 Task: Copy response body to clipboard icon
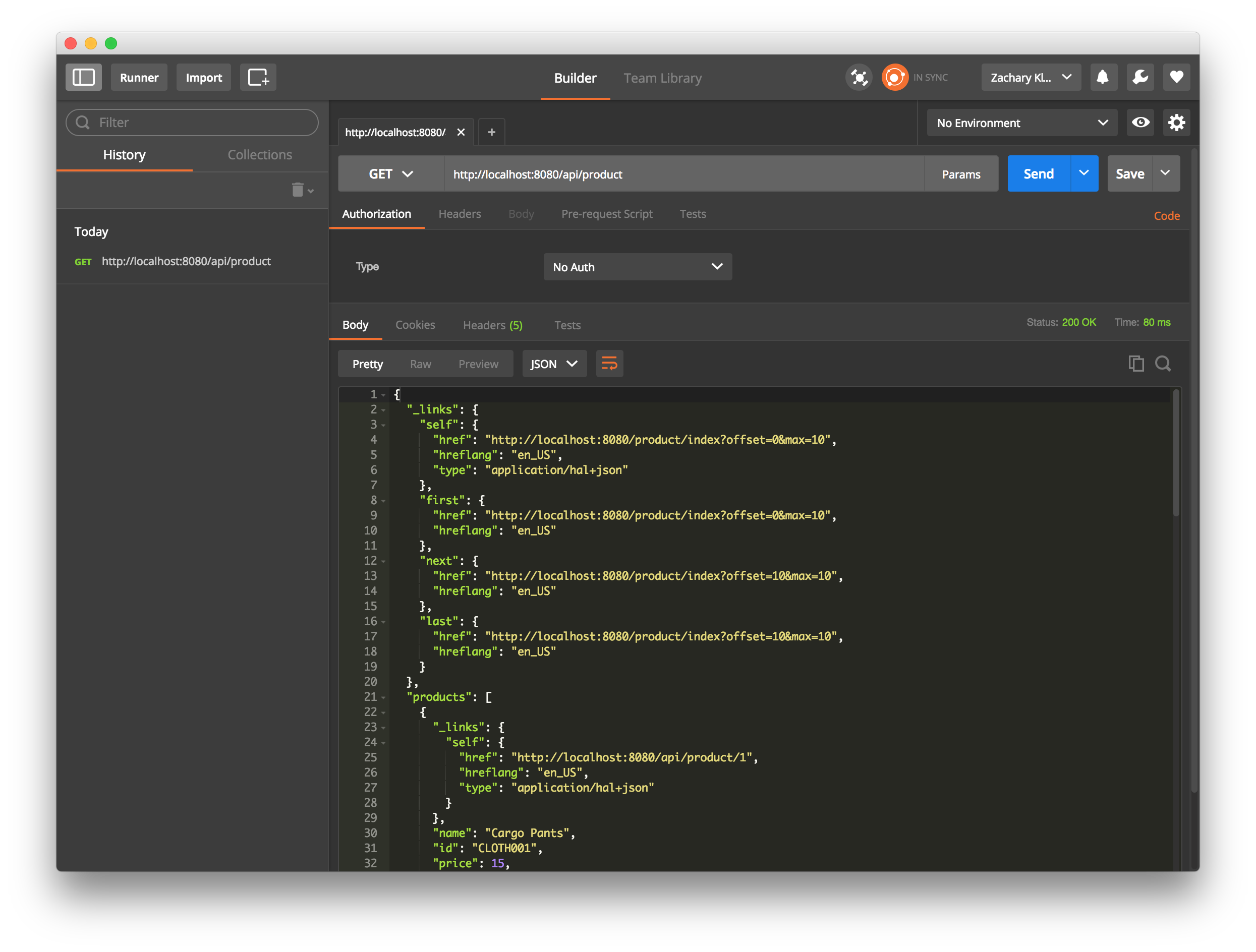click(1136, 364)
